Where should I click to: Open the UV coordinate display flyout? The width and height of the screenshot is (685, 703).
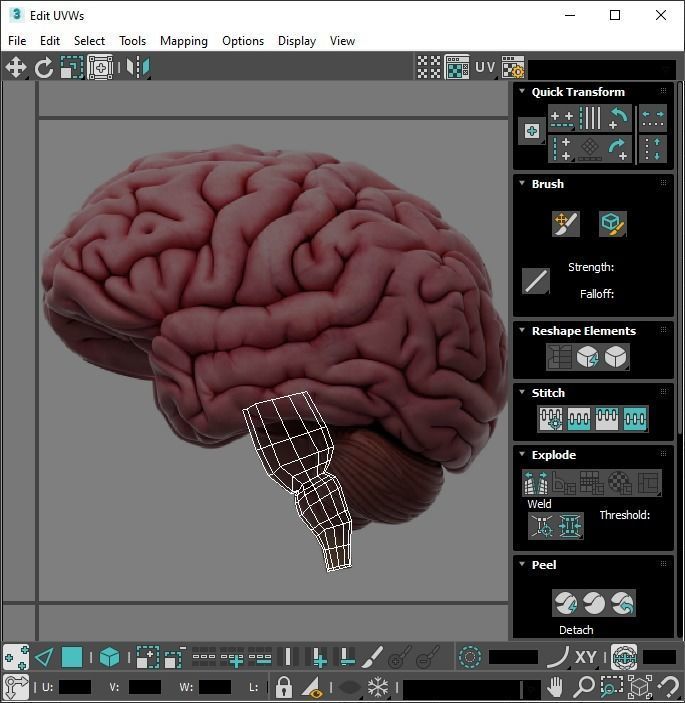click(x=485, y=67)
